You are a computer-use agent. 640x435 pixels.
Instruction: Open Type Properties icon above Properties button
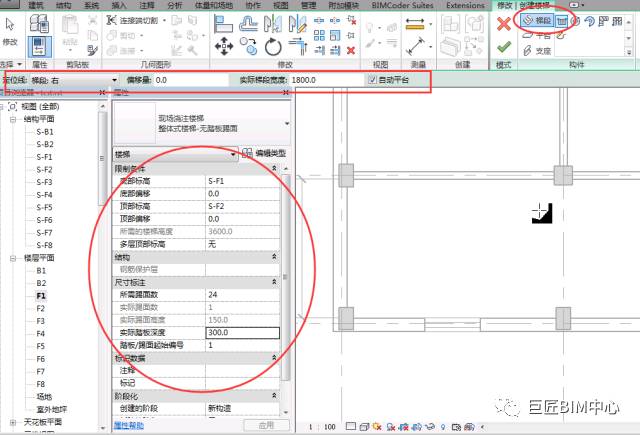click(40, 23)
